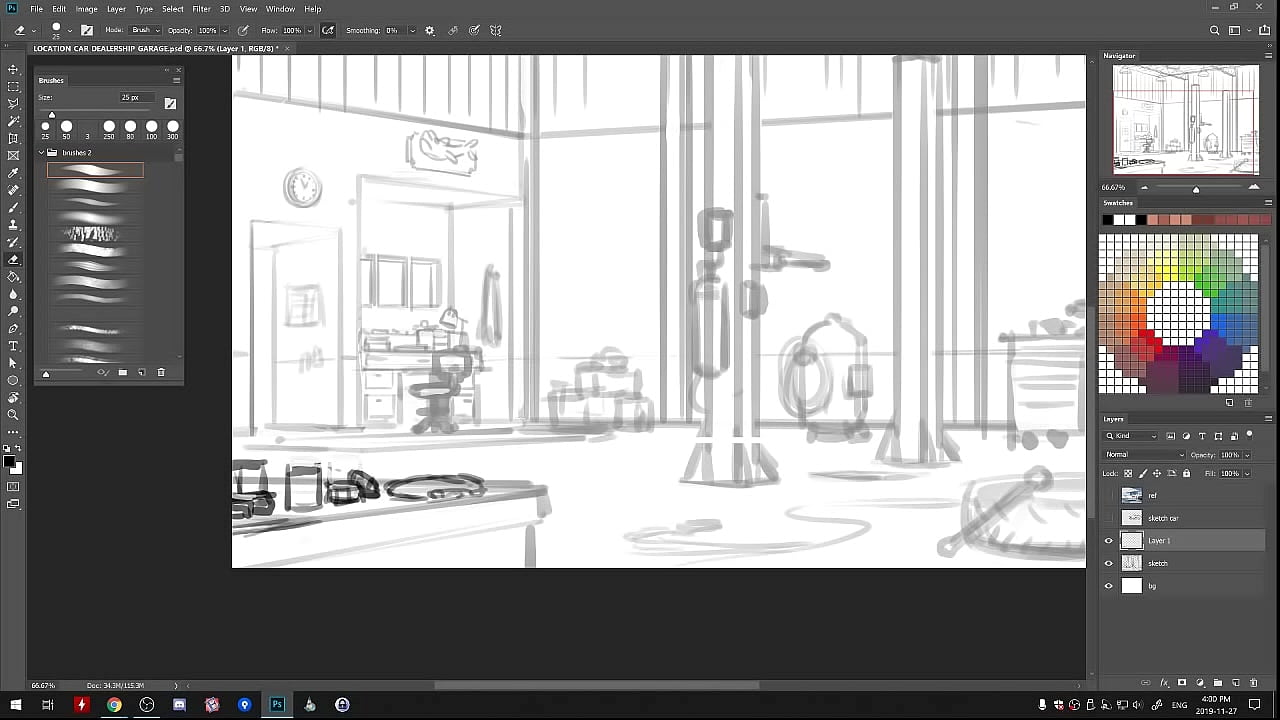Open the Filter menu
Screen dimensions: 1280x720
(x=201, y=9)
